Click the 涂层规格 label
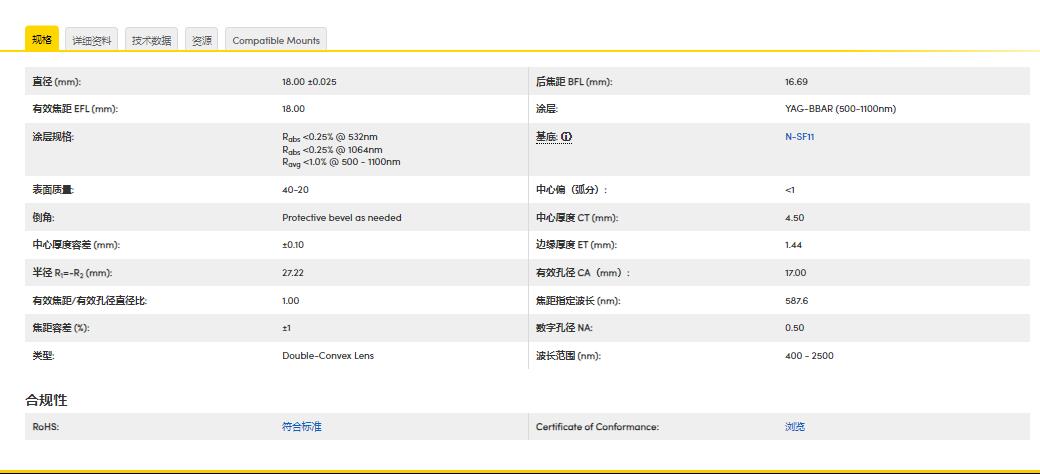This screenshot has height=474, width=1040. 54,137
